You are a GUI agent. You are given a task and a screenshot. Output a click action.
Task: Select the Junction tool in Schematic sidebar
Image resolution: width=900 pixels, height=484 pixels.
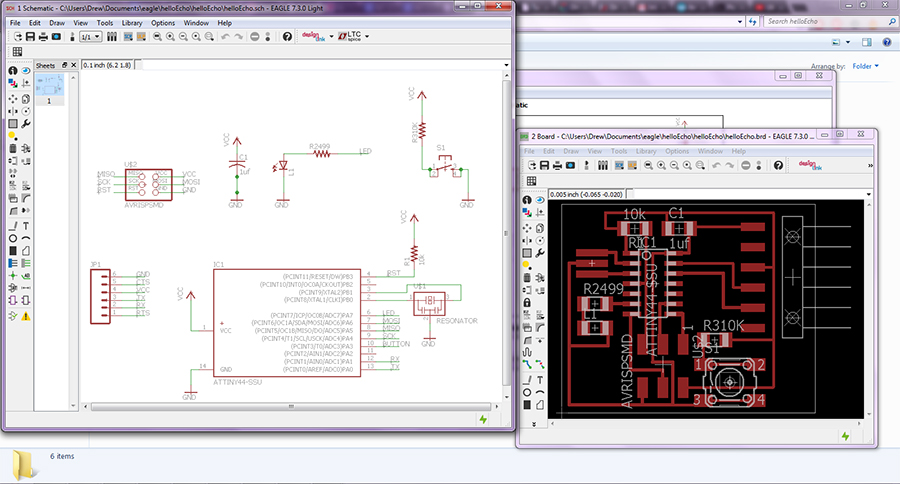[13, 276]
